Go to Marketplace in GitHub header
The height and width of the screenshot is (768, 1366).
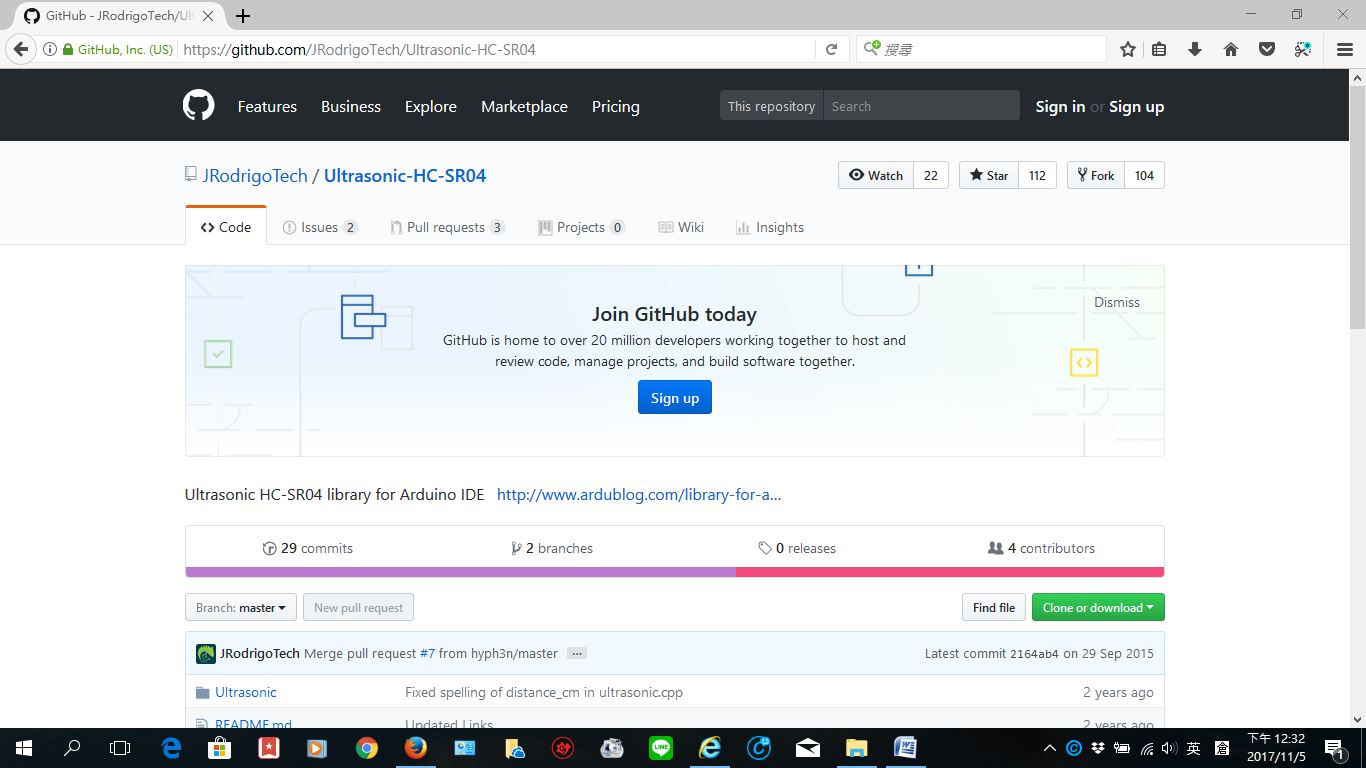[524, 106]
